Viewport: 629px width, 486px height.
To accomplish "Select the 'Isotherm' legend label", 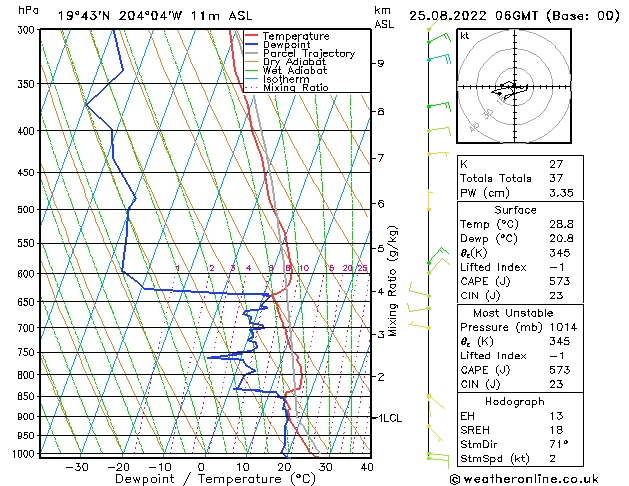I will (x=286, y=79).
